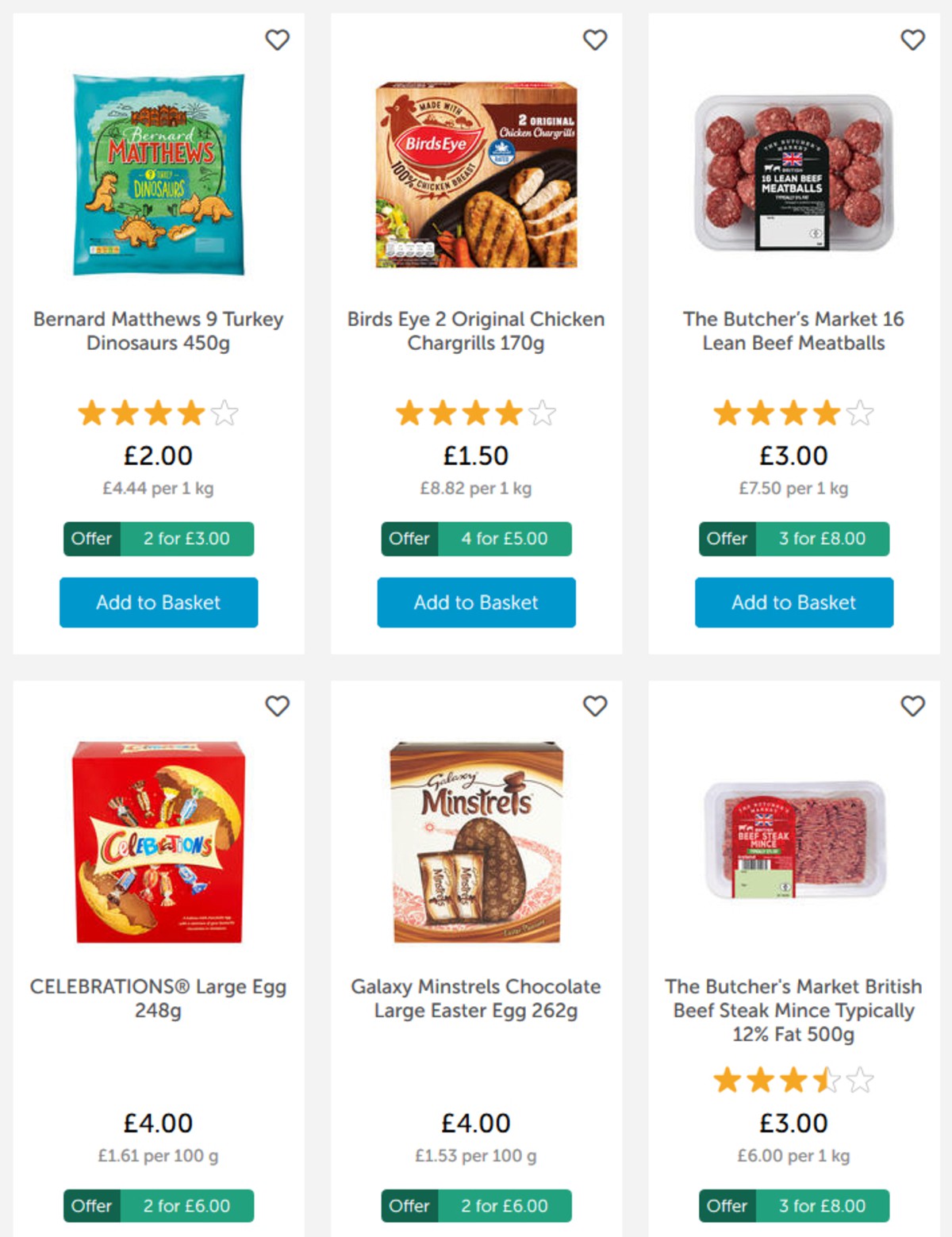Toggle the favorite heart on Galaxy Minstrels egg
Viewport: 952px width, 1237px height.
tap(594, 705)
